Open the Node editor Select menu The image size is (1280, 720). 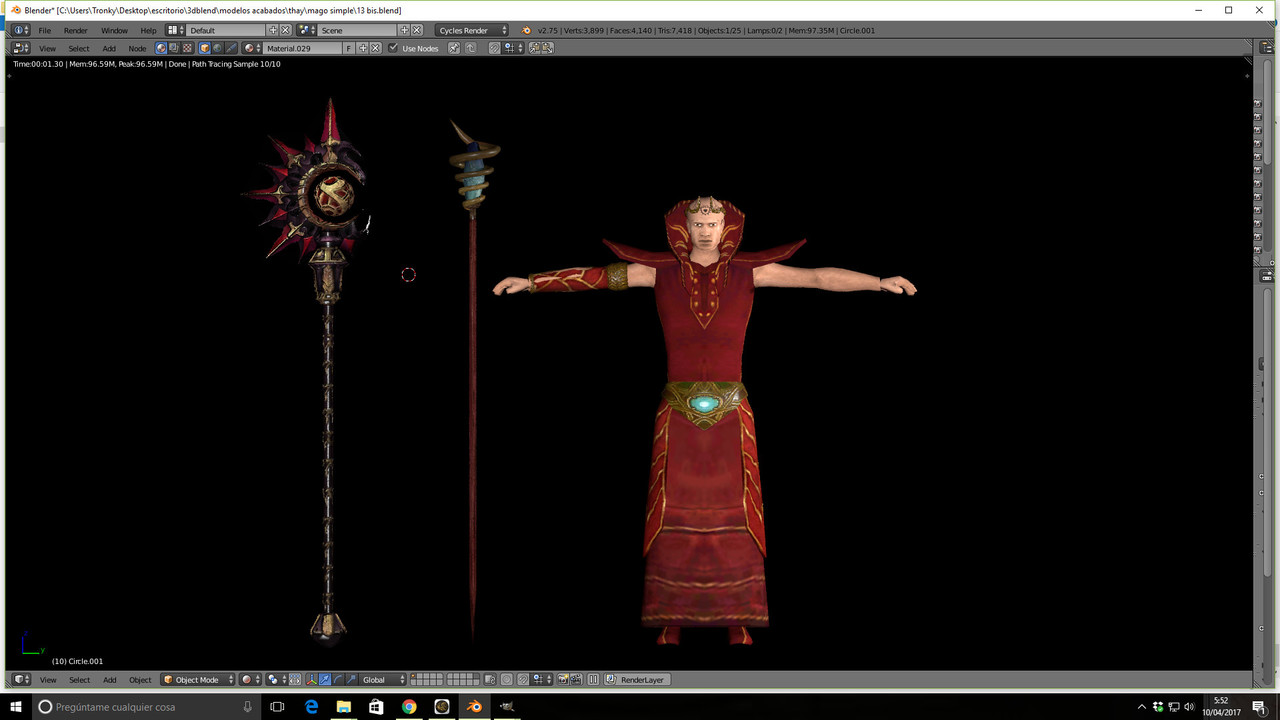point(79,48)
